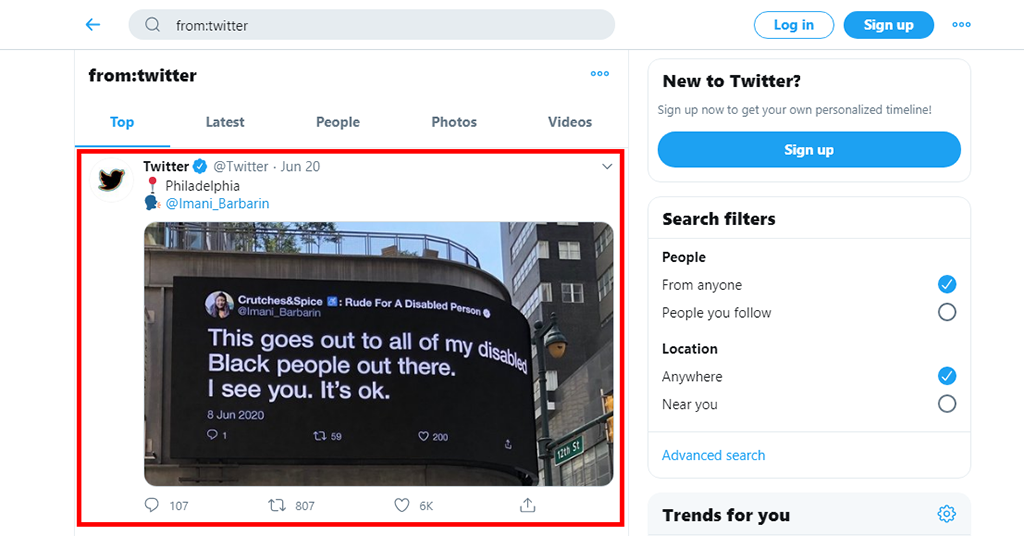
Task: Like the tweet with 6K likes
Action: click(402, 505)
